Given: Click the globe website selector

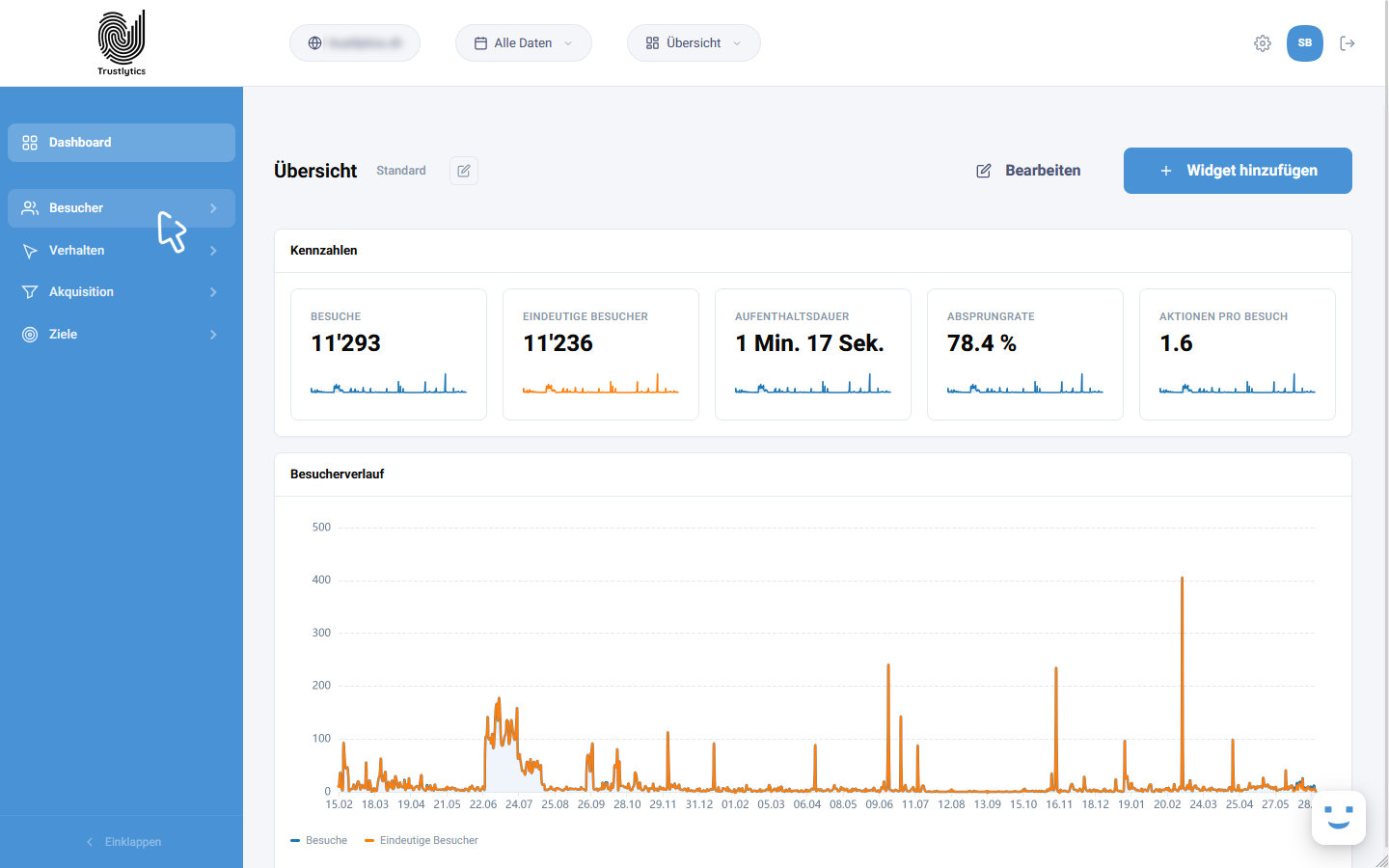Looking at the screenshot, I should (x=355, y=43).
